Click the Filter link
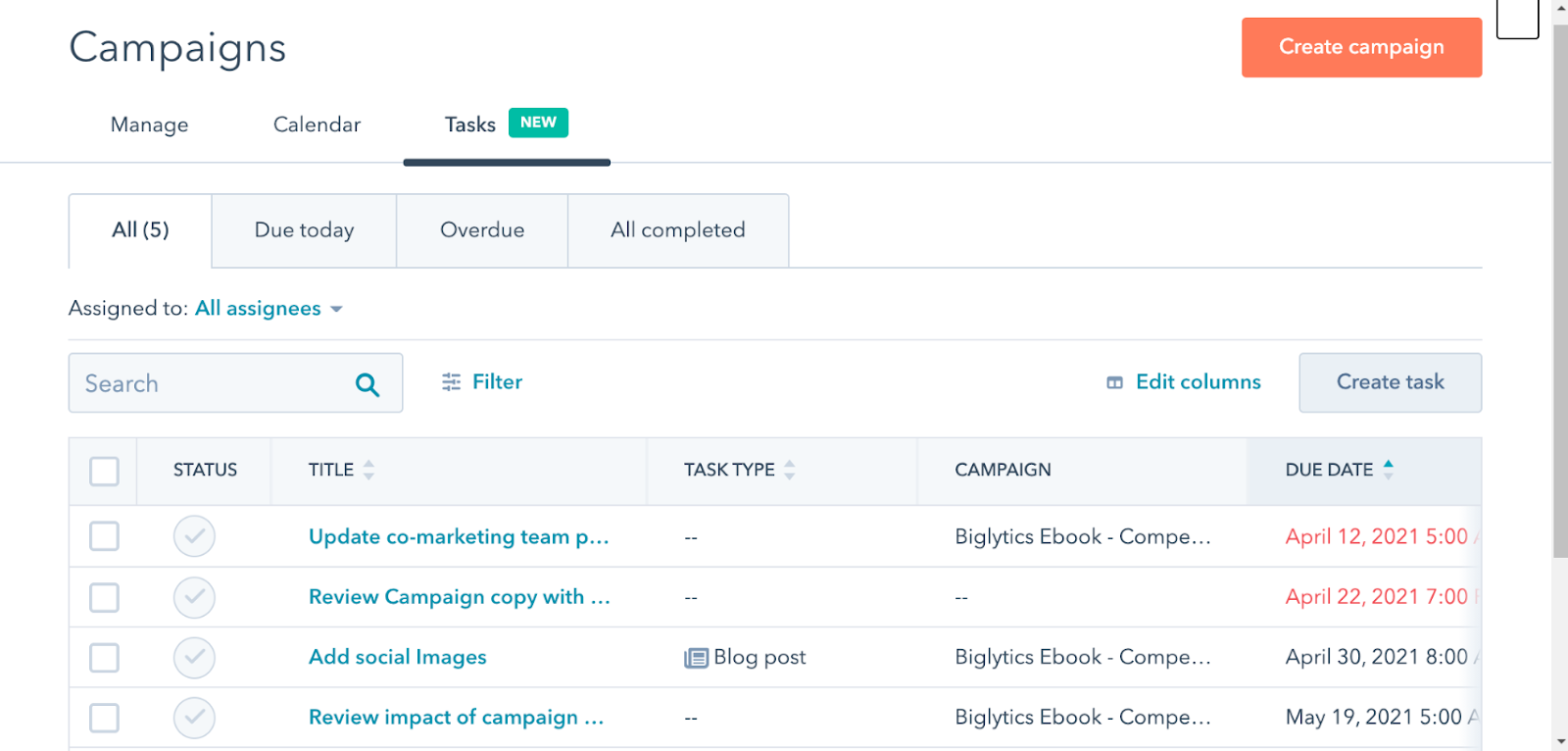The width and height of the screenshot is (1568, 751). (497, 382)
